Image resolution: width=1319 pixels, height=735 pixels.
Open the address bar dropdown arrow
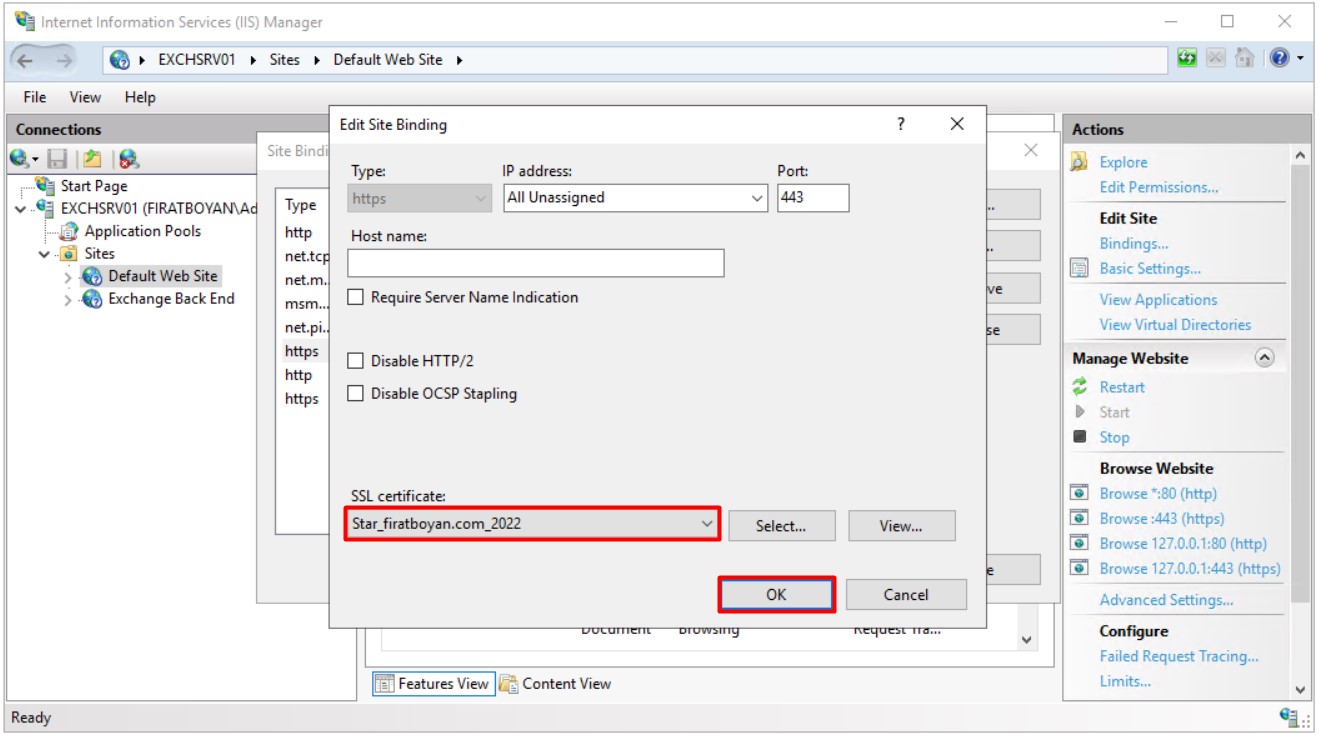point(1301,58)
